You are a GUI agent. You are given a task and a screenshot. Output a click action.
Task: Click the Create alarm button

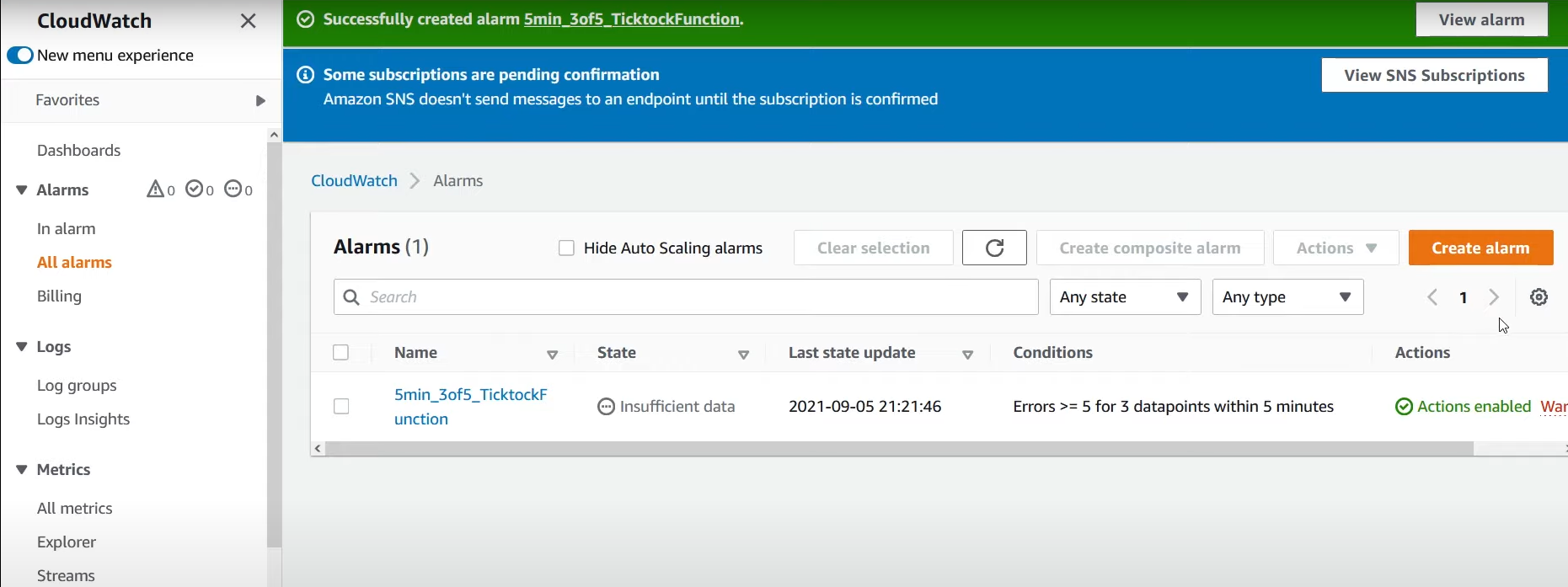tap(1480, 248)
